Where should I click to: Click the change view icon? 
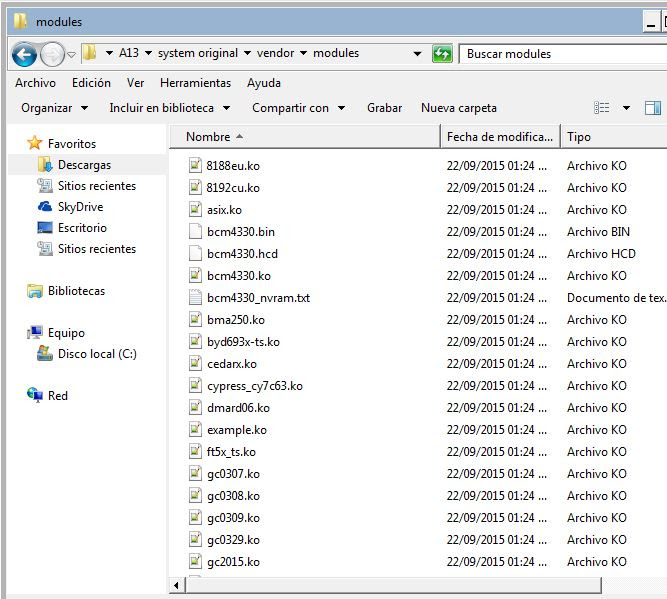(x=601, y=108)
